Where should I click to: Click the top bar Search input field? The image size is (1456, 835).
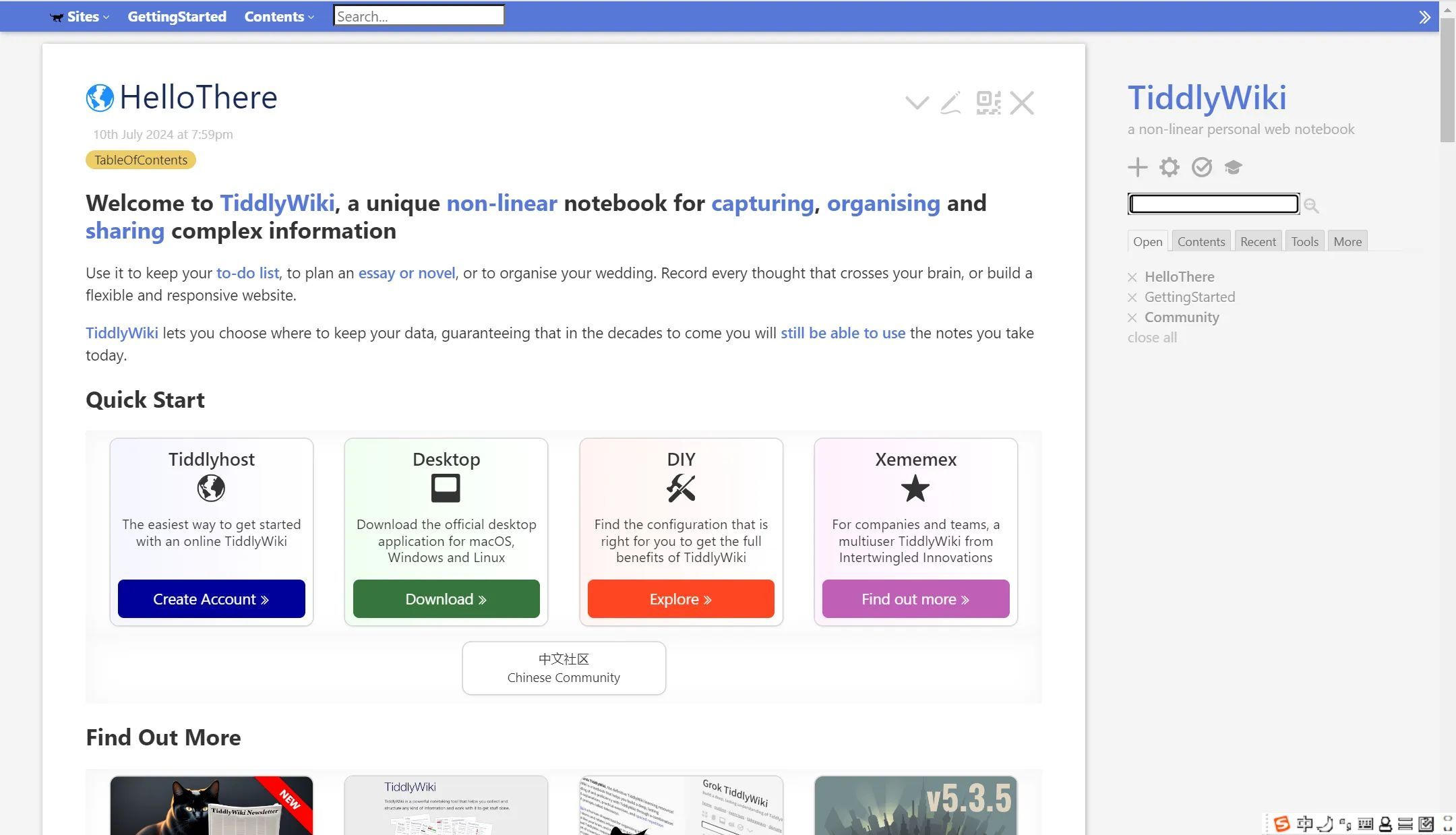click(419, 16)
